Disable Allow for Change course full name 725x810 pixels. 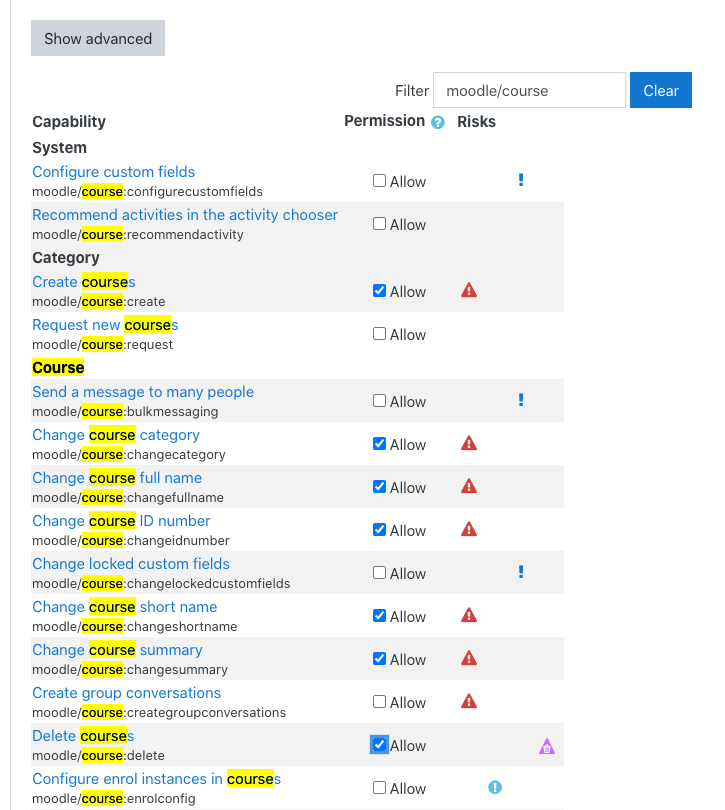tap(379, 487)
